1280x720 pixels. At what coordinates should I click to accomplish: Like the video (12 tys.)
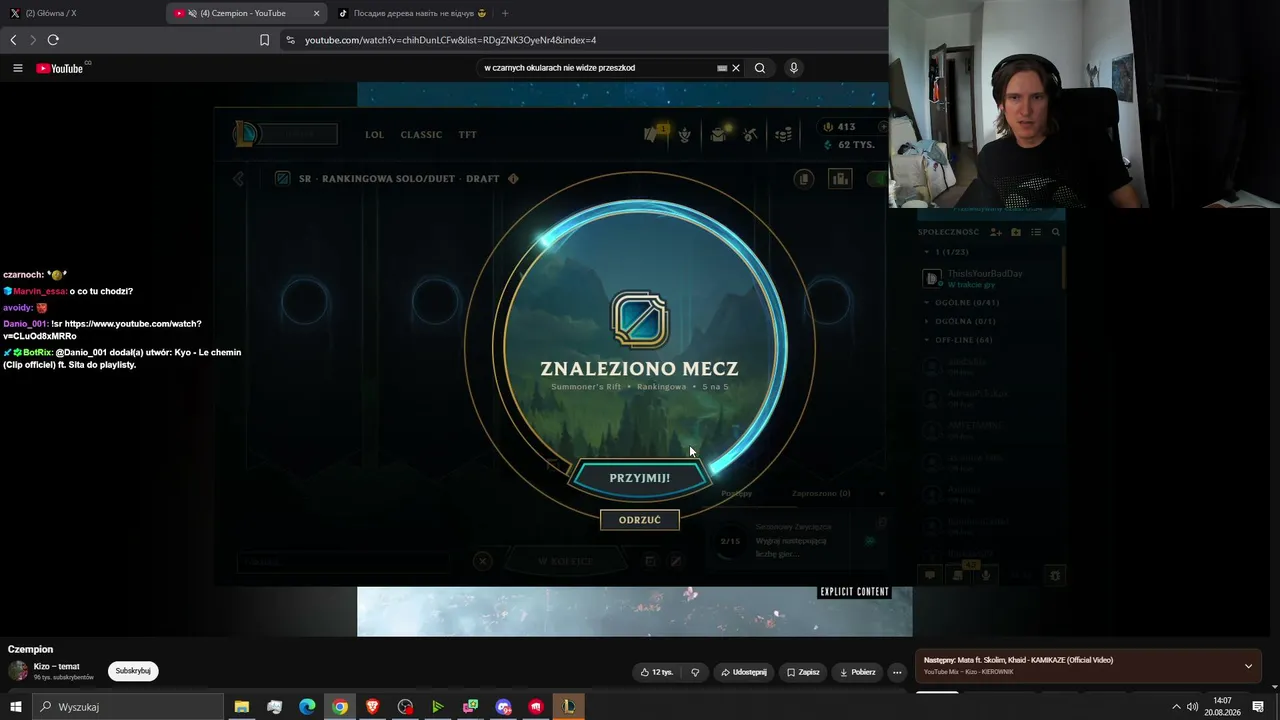tap(656, 672)
